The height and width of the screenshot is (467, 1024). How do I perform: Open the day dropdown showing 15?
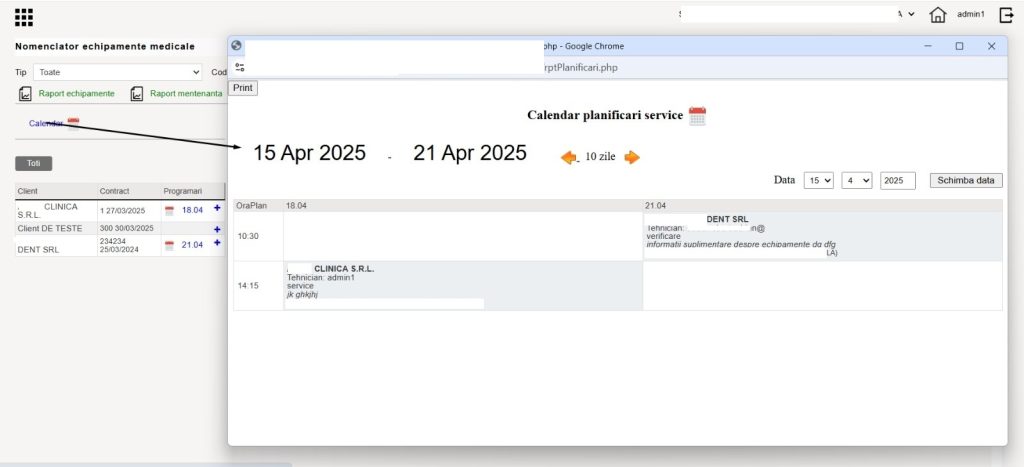[x=819, y=181]
